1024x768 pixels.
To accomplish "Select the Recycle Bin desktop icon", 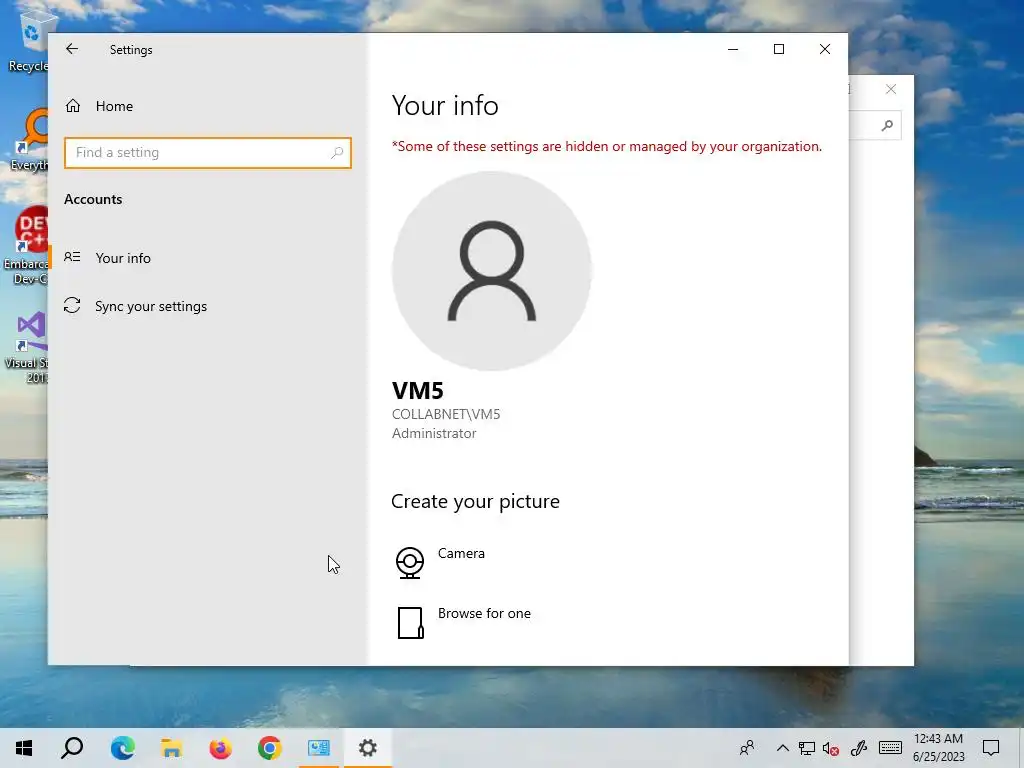I will [x=29, y=42].
